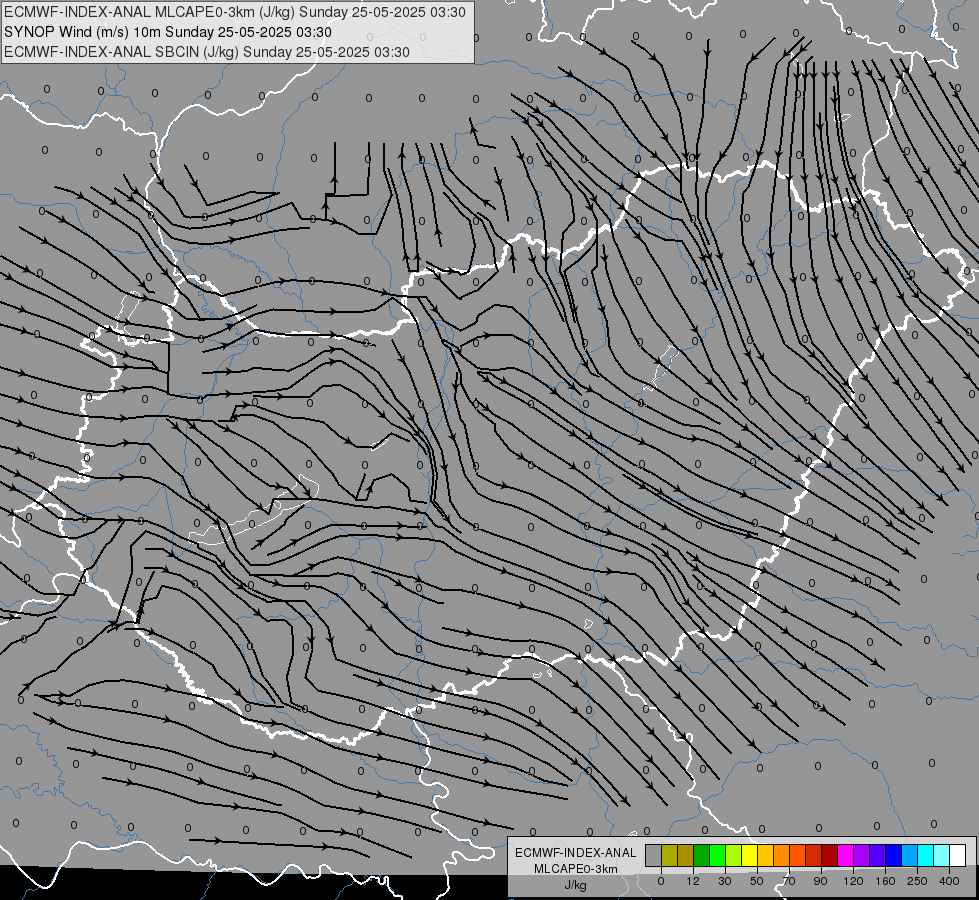The height and width of the screenshot is (900, 979).
Task: Click the gray legend swatch
Action: point(654,855)
